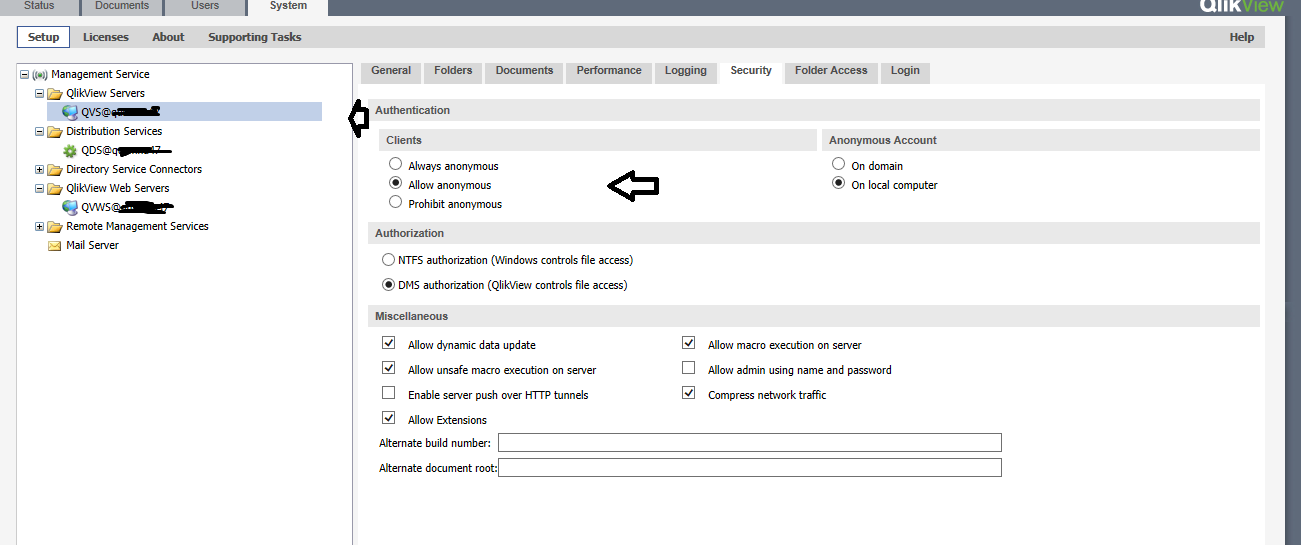Choose NTFS authorization option
The image size is (1301, 545).
click(x=388, y=259)
